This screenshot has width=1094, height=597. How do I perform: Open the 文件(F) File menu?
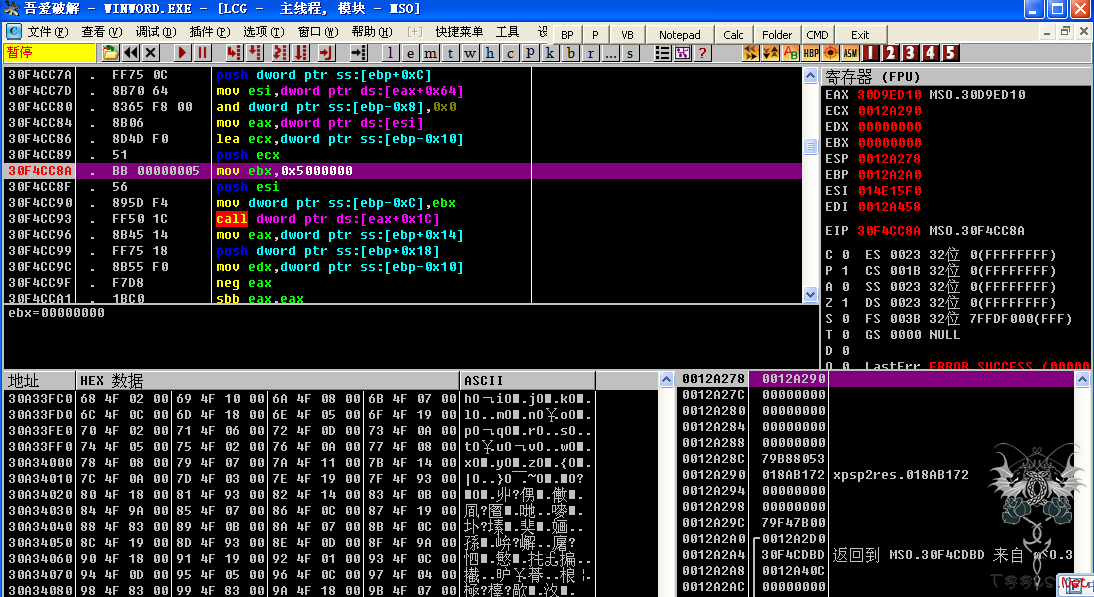(x=47, y=32)
